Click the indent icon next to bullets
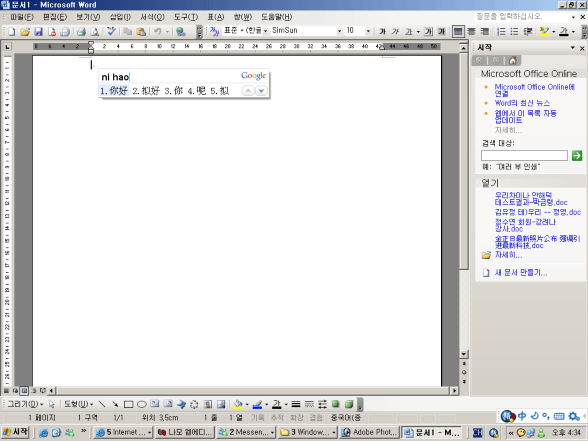The height and width of the screenshot is (441, 588). pos(528,32)
